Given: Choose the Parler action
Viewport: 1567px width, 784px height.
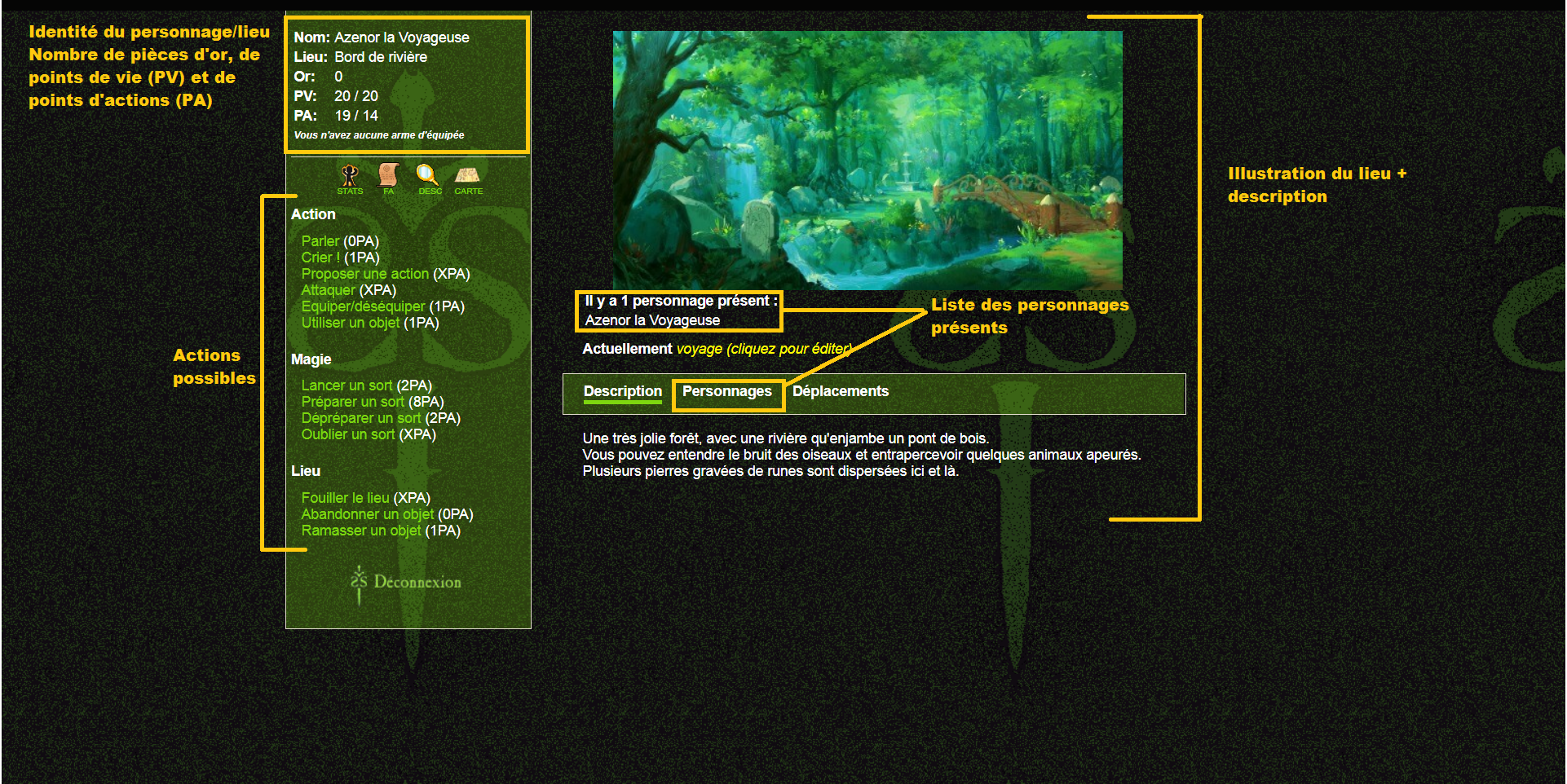Looking at the screenshot, I should tap(320, 241).
